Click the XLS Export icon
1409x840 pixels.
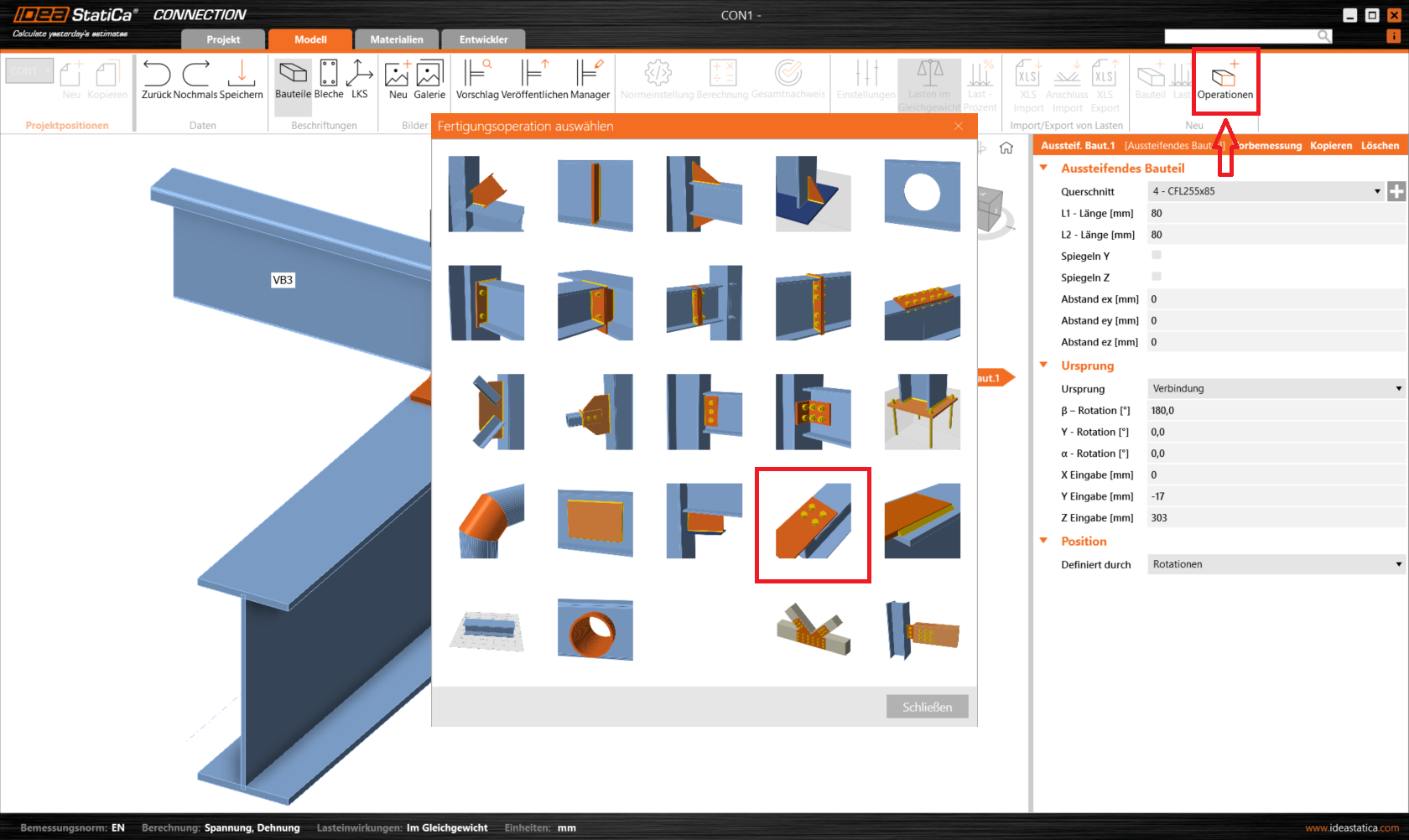[x=1105, y=86]
